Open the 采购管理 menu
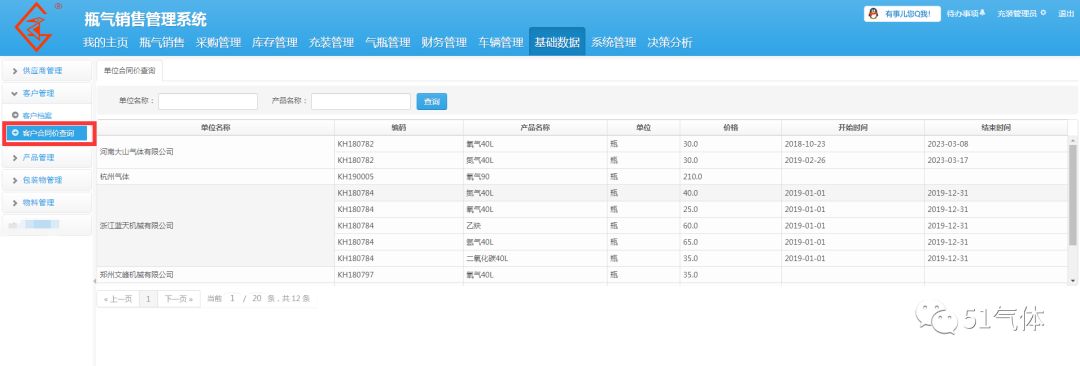 218,42
